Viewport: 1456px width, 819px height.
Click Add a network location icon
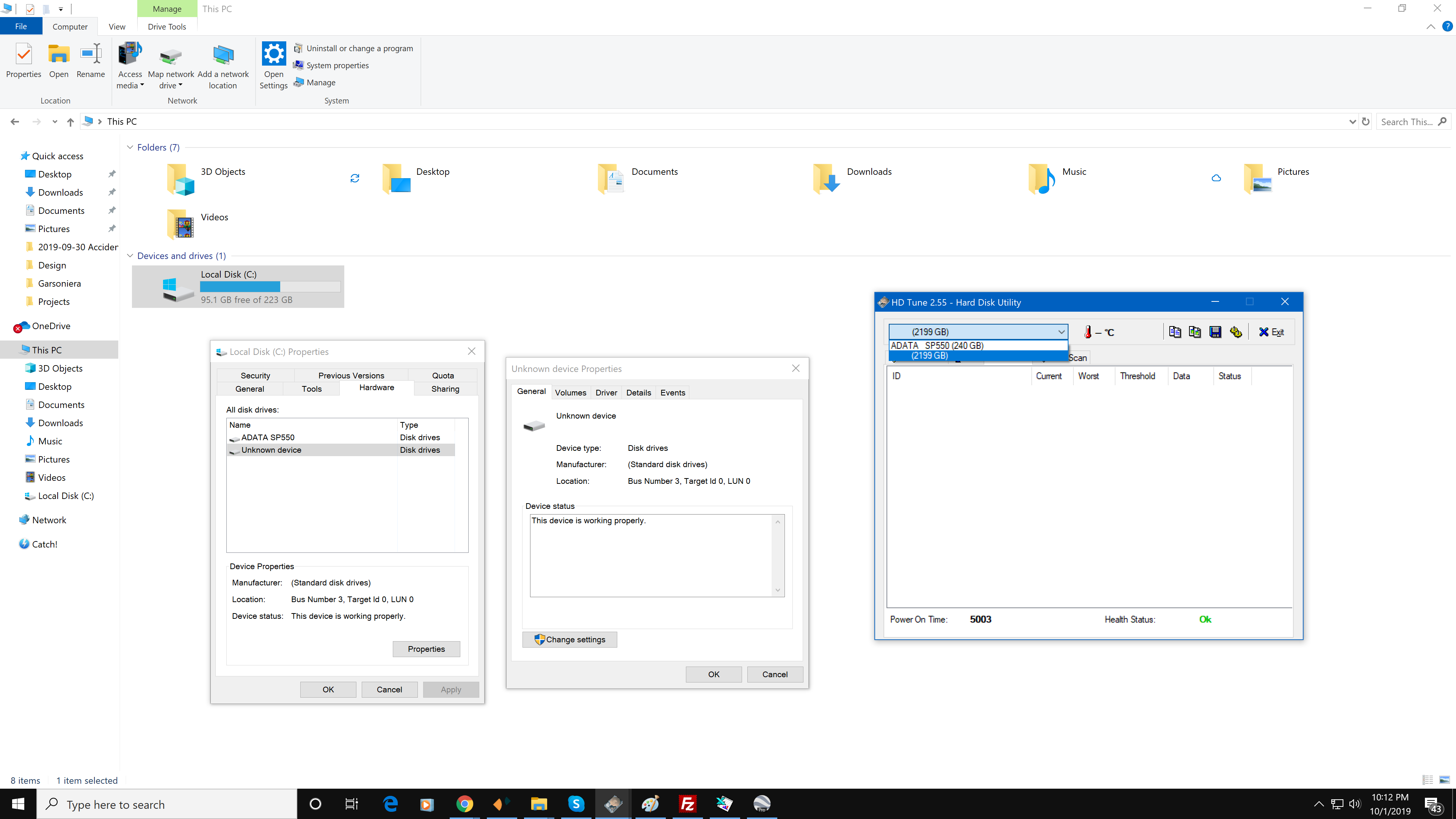click(223, 66)
